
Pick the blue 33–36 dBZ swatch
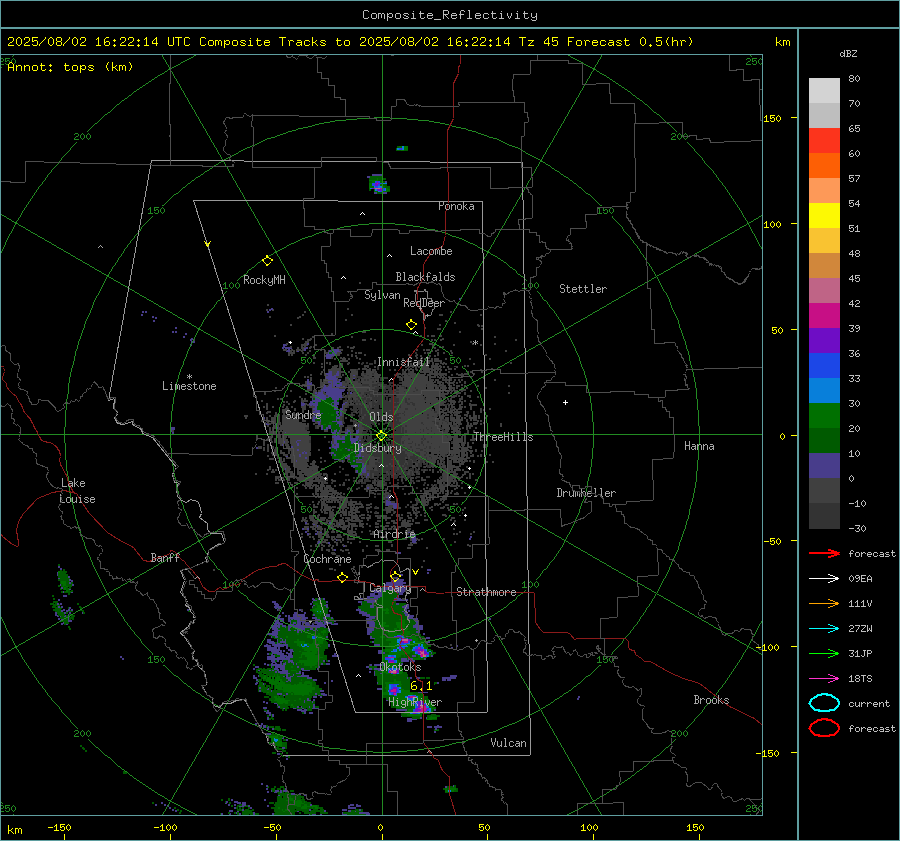(824, 366)
